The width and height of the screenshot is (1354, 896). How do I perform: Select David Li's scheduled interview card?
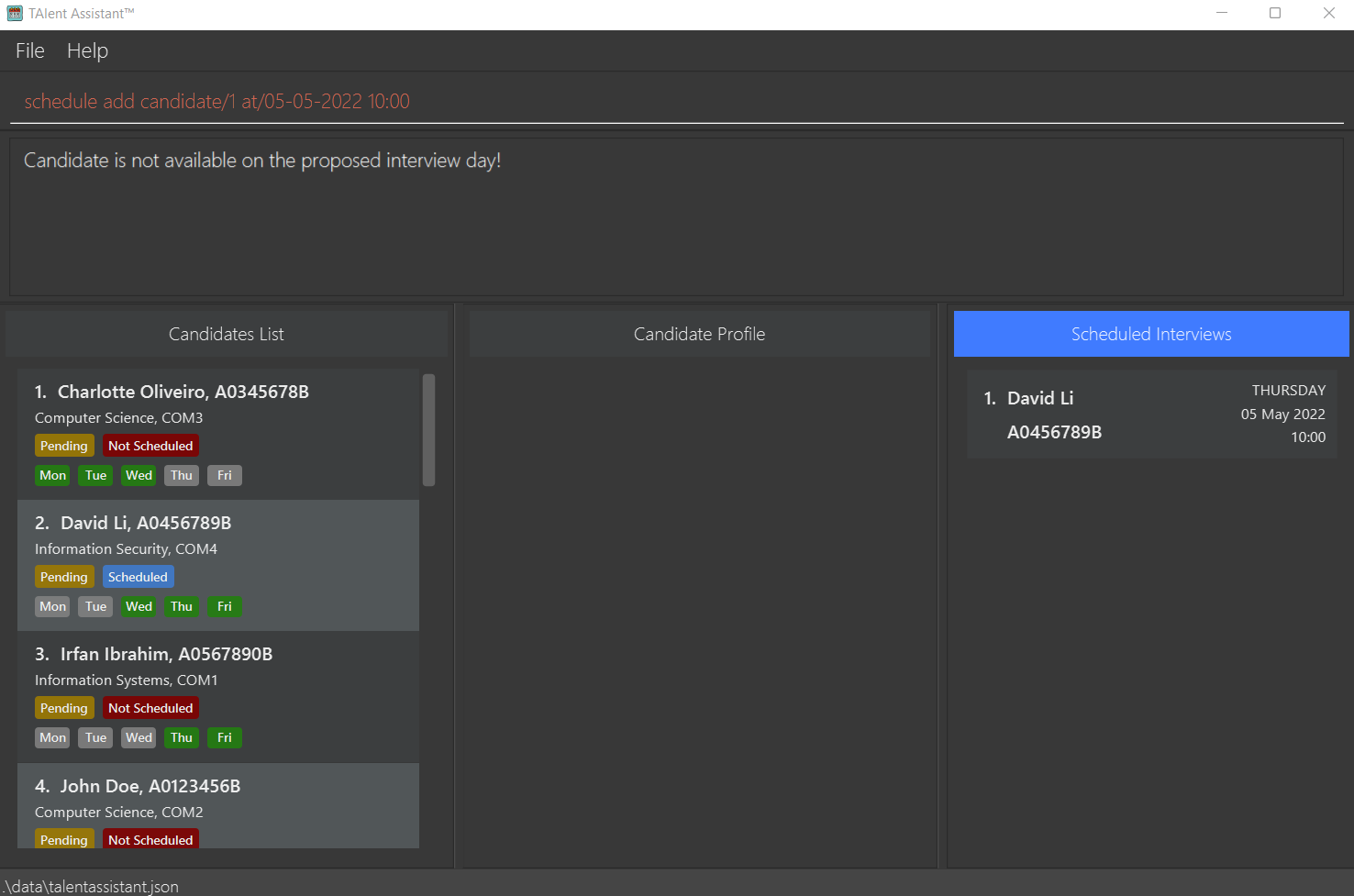point(1151,415)
